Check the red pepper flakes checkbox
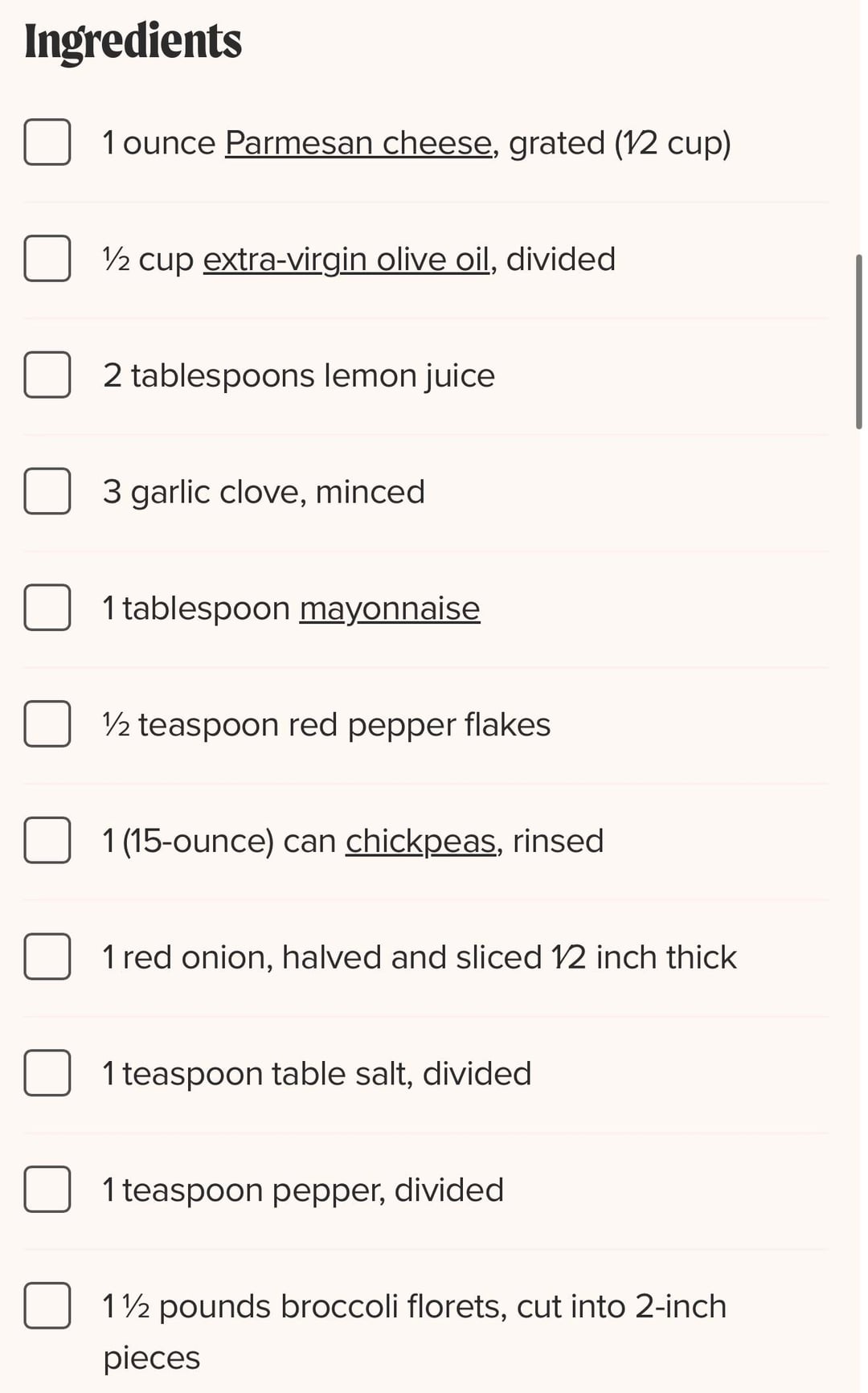 47,724
